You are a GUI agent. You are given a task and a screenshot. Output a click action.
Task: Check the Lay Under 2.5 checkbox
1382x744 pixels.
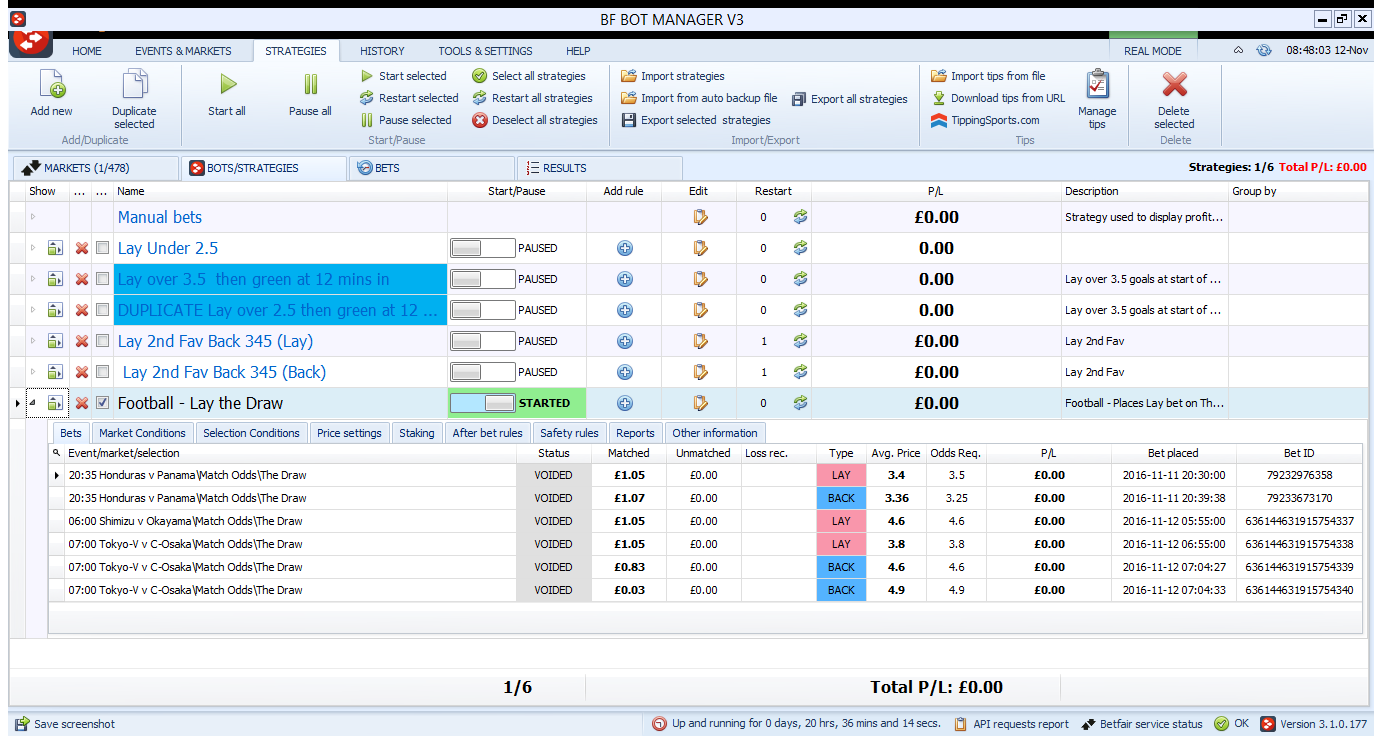click(103, 248)
